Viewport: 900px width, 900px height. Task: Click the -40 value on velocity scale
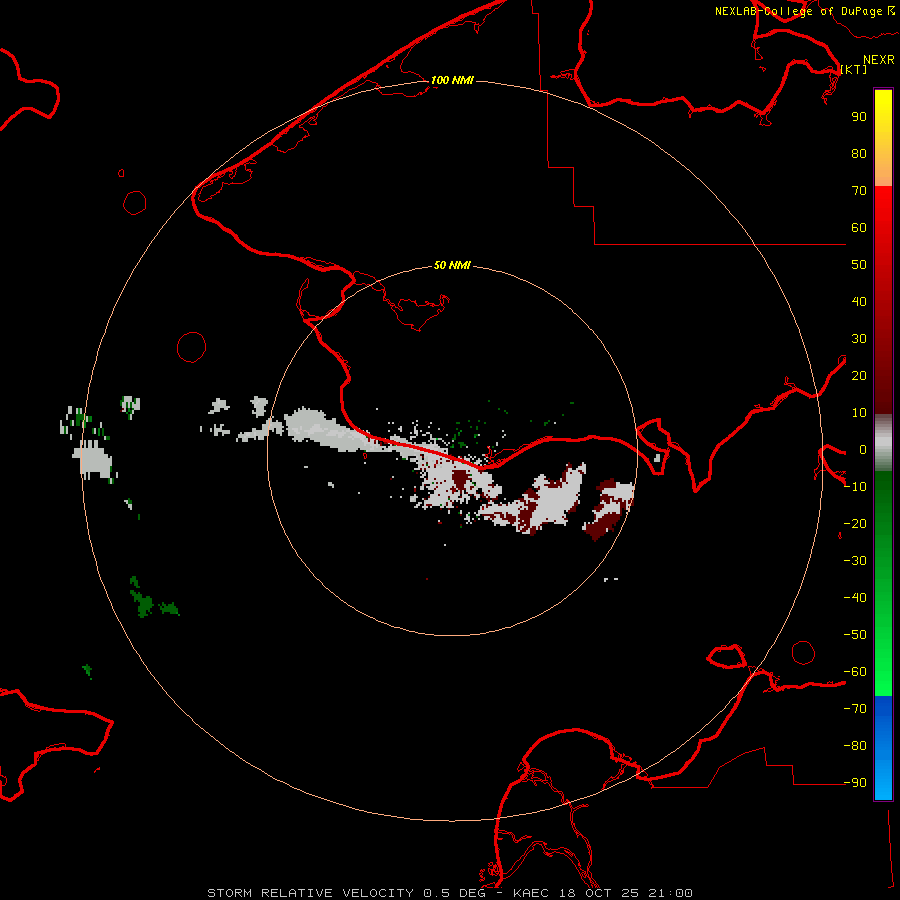pos(855,598)
